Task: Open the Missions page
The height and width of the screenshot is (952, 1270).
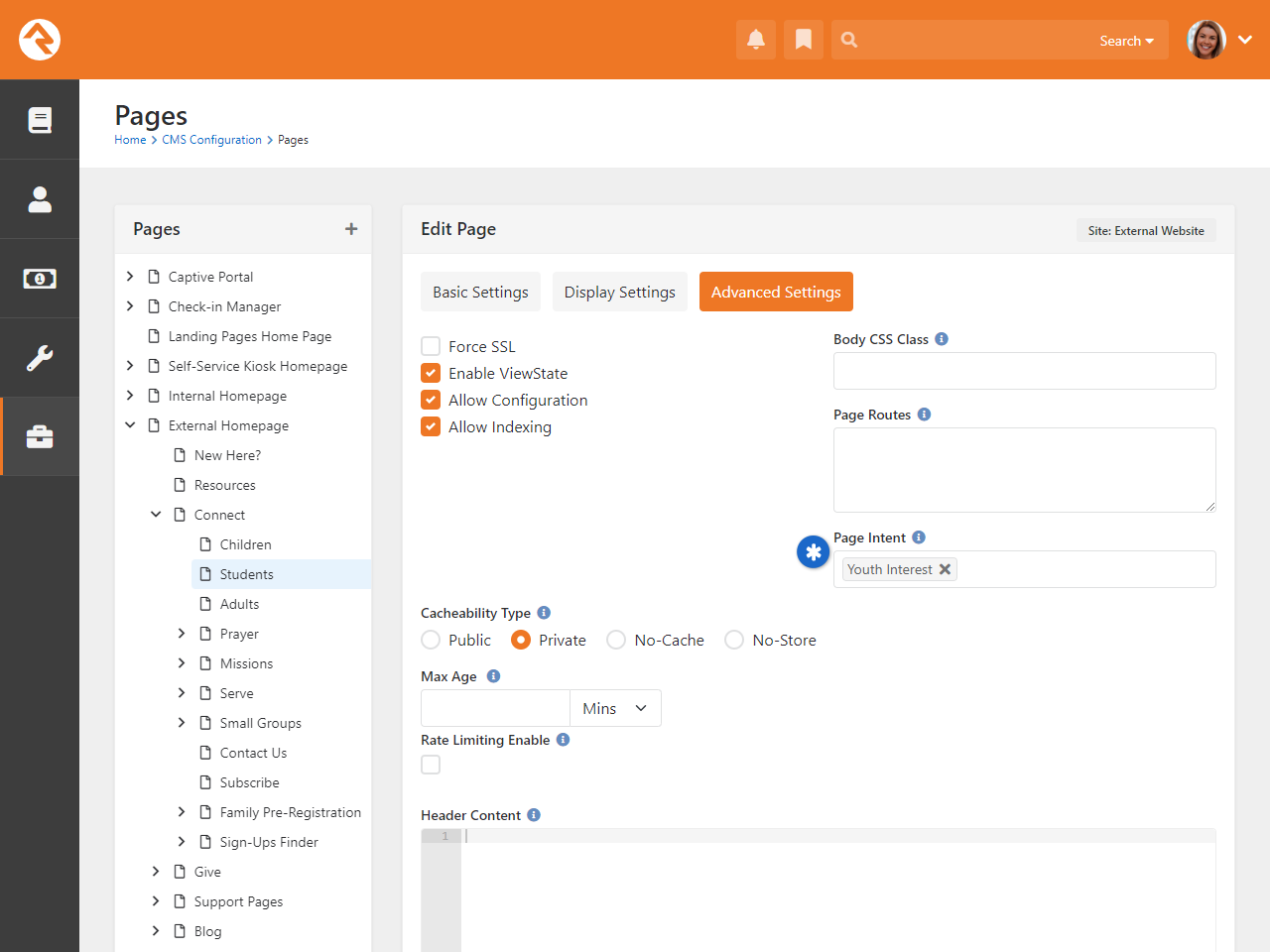Action: pos(246,663)
